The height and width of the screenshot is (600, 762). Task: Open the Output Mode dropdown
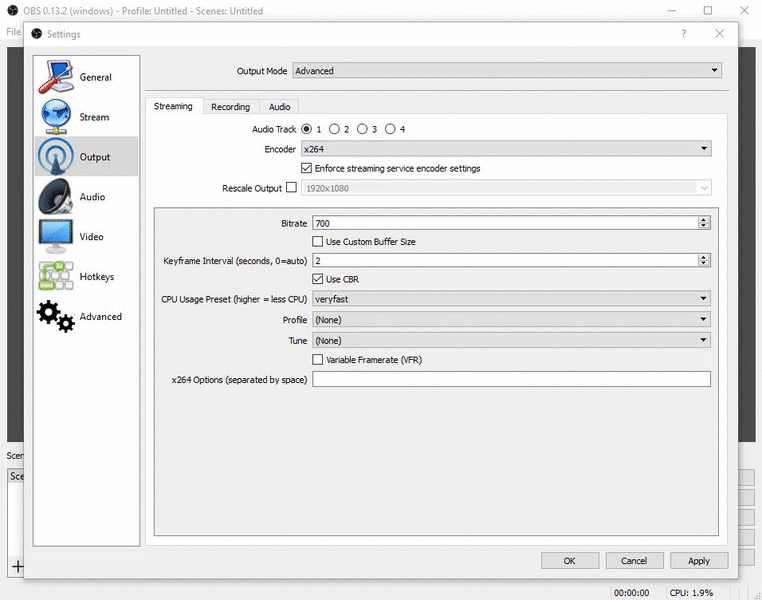(507, 70)
